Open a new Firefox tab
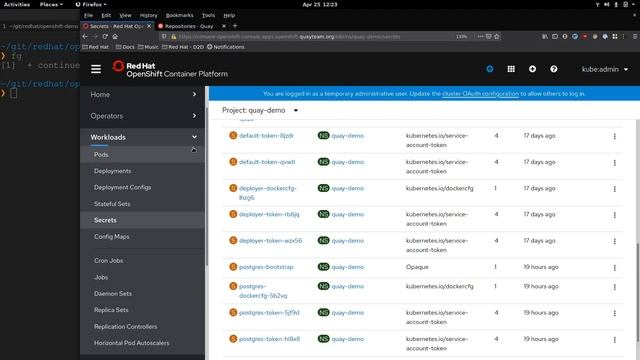The image size is (640, 360). [235, 26]
